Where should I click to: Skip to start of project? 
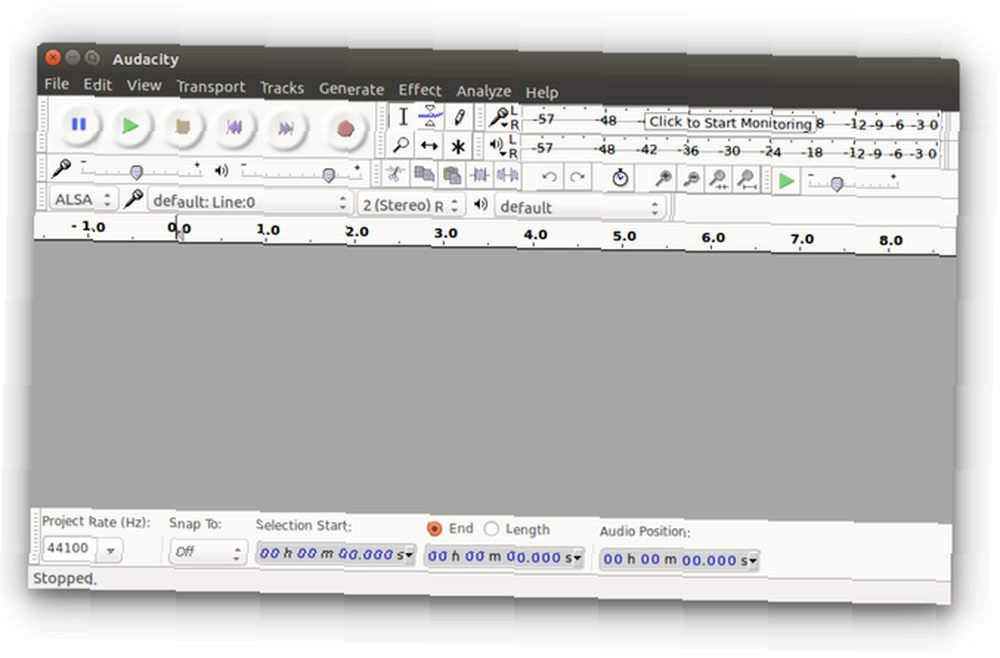234,128
